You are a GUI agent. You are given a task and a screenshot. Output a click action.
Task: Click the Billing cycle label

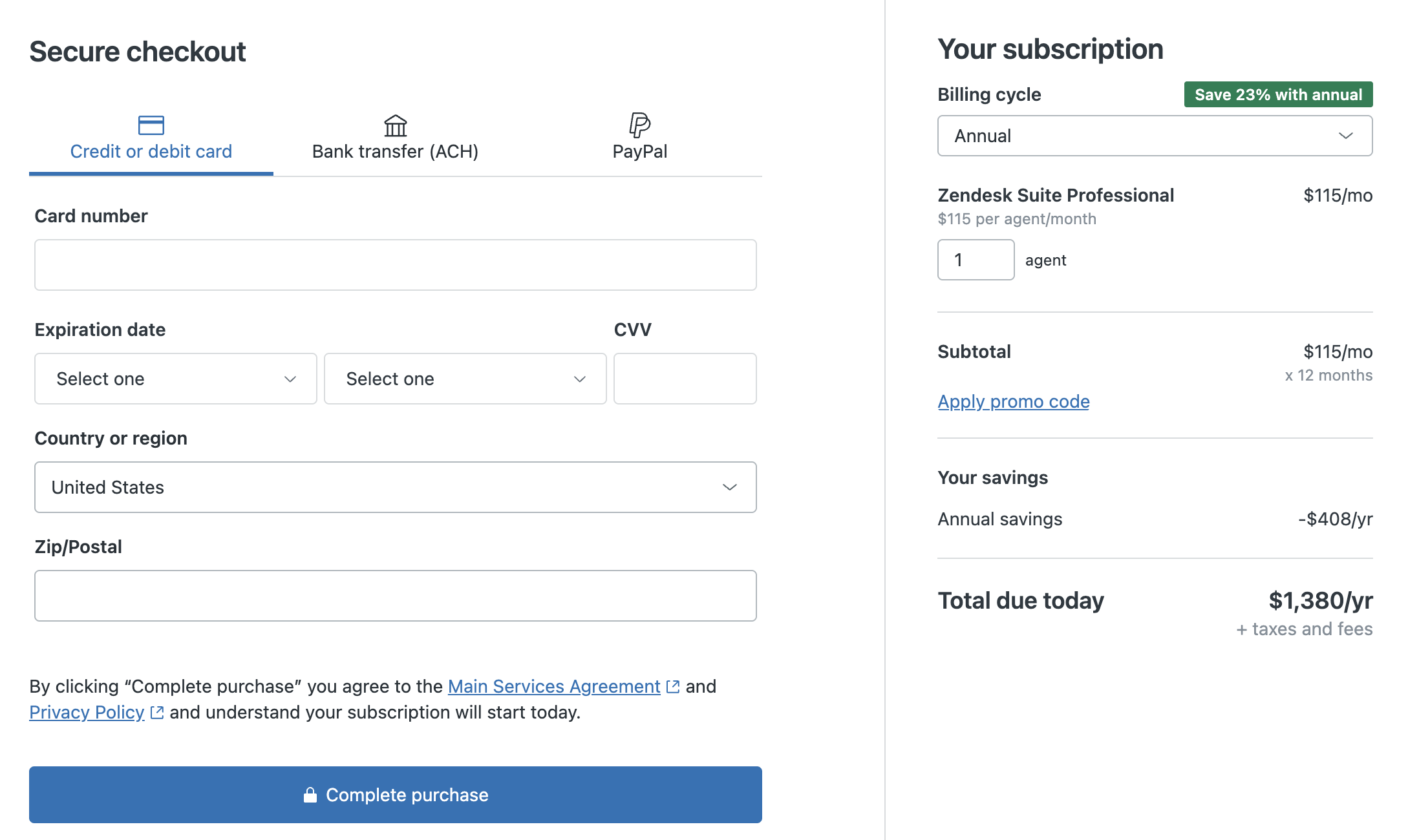pyautogui.click(x=989, y=94)
